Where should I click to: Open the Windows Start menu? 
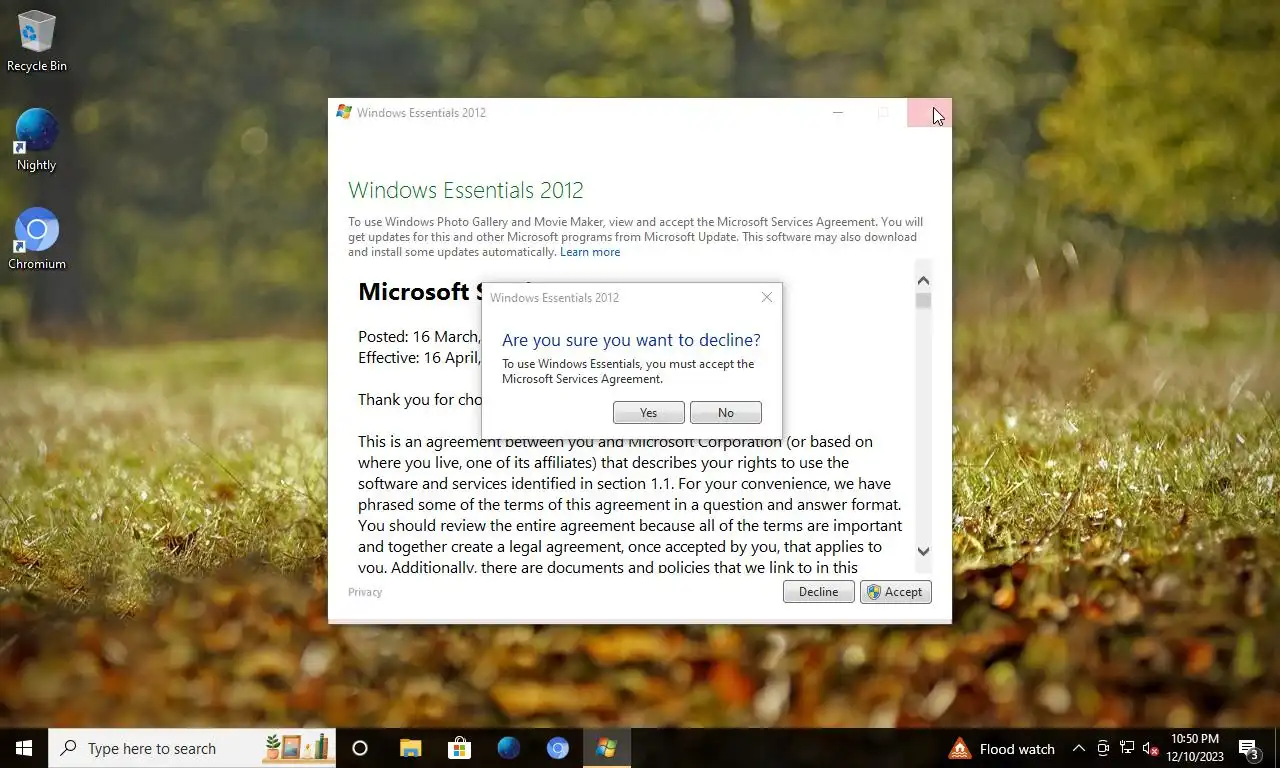(x=24, y=748)
